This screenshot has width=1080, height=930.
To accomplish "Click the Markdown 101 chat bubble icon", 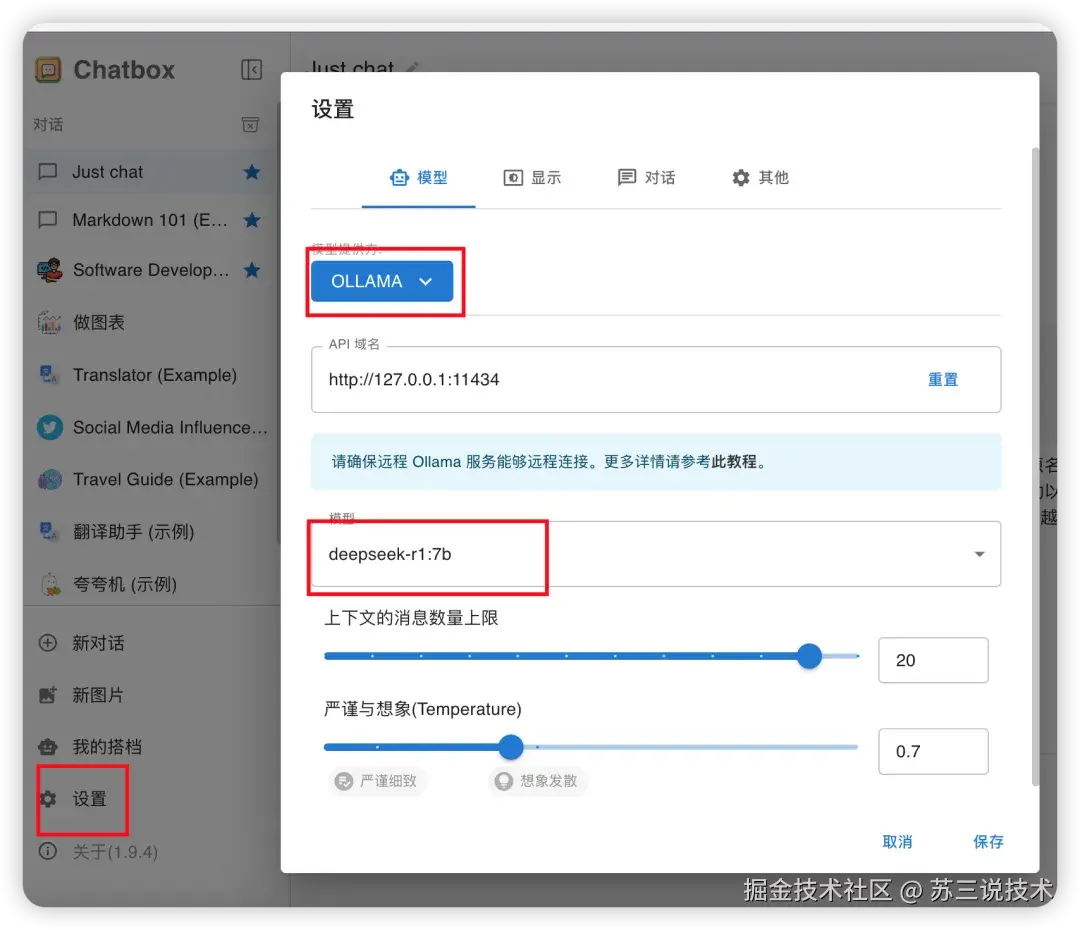I will [x=48, y=220].
